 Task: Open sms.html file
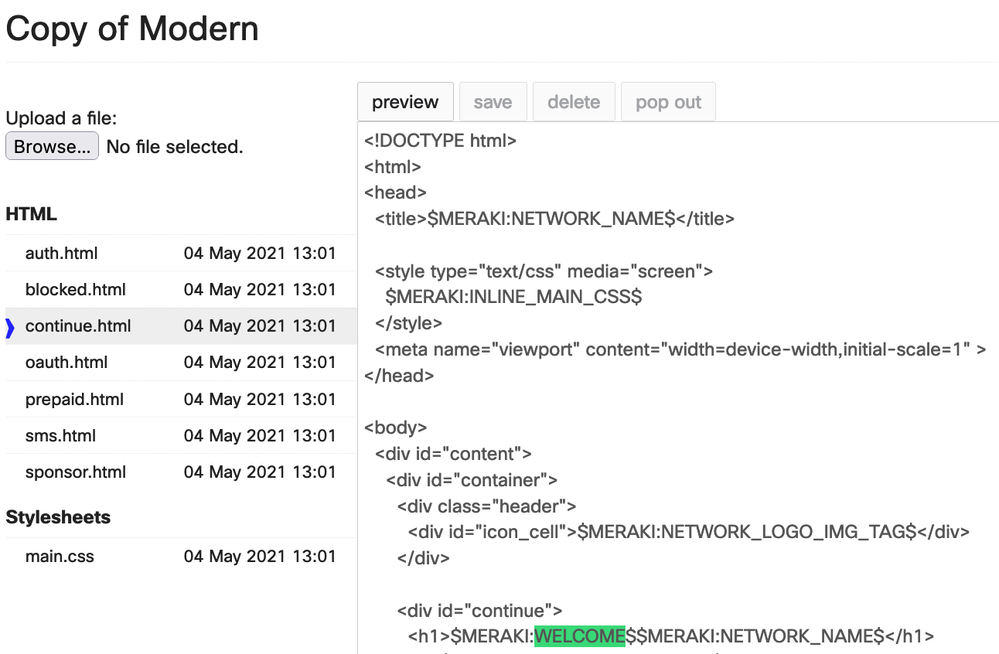61,435
